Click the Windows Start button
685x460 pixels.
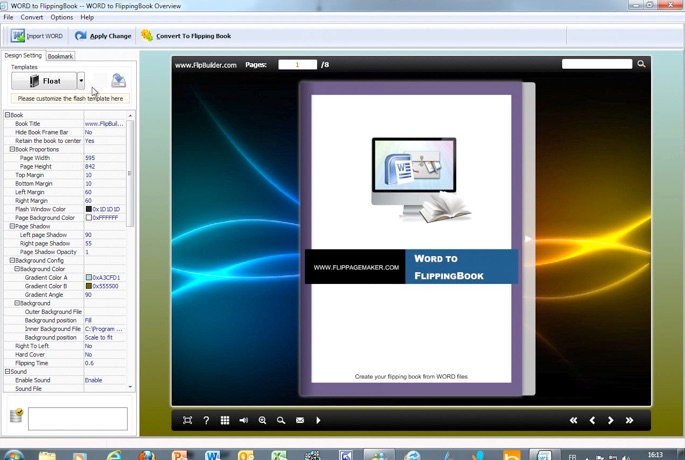[x=14, y=455]
